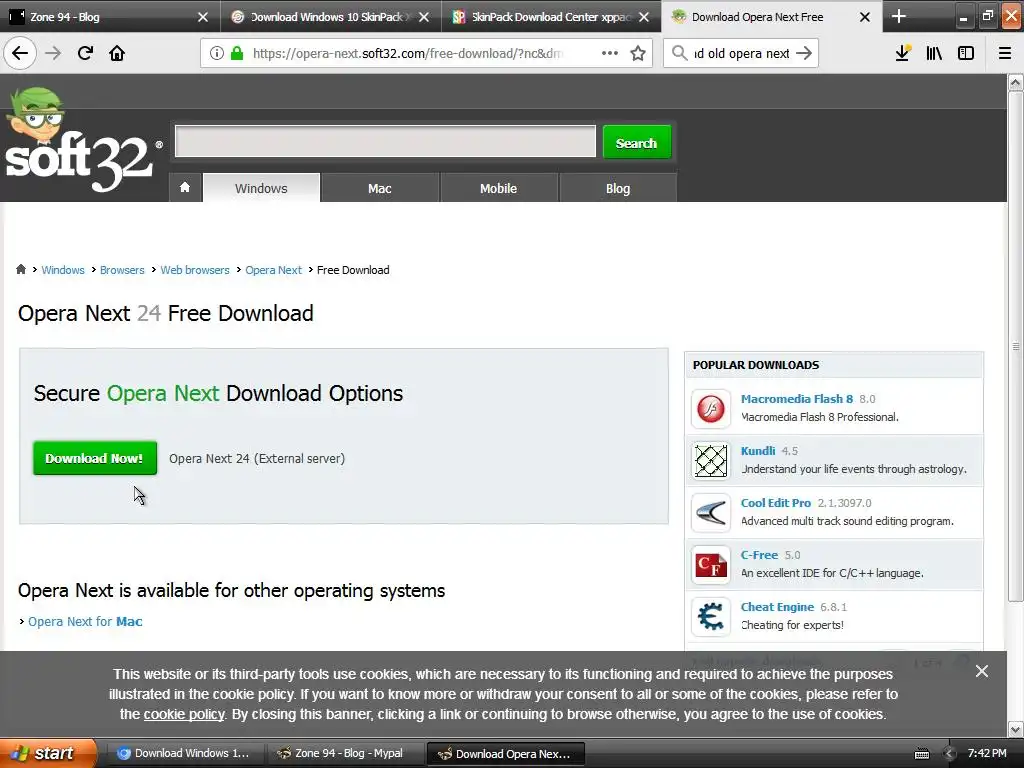
Task: Show site information icon in address bar
Action: pyautogui.click(x=217, y=53)
